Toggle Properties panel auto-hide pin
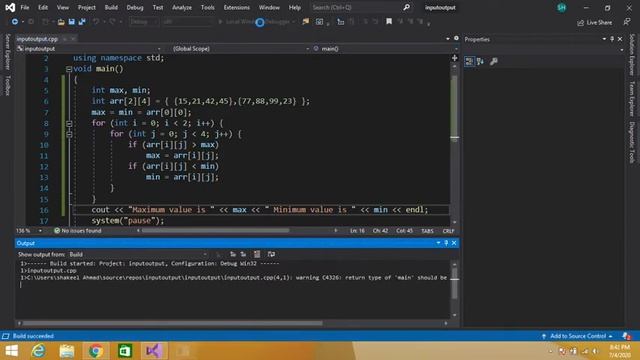 [612, 39]
